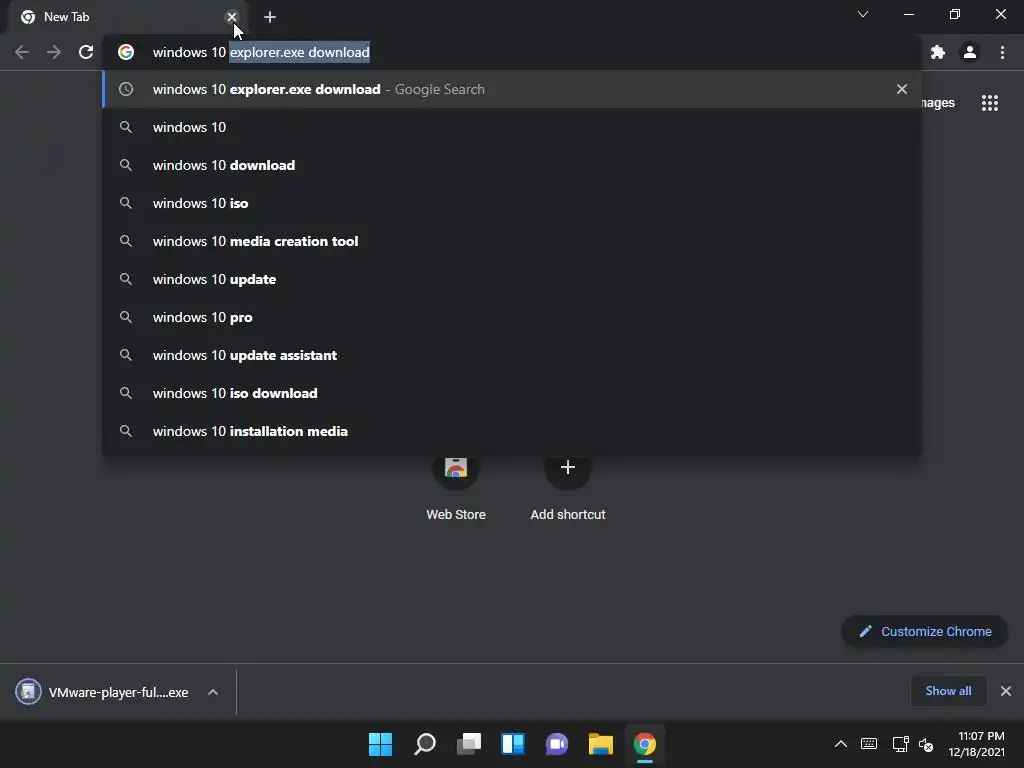Viewport: 1024px width, 768px height.
Task: Click the network status tray icon
Action: [x=901, y=744]
